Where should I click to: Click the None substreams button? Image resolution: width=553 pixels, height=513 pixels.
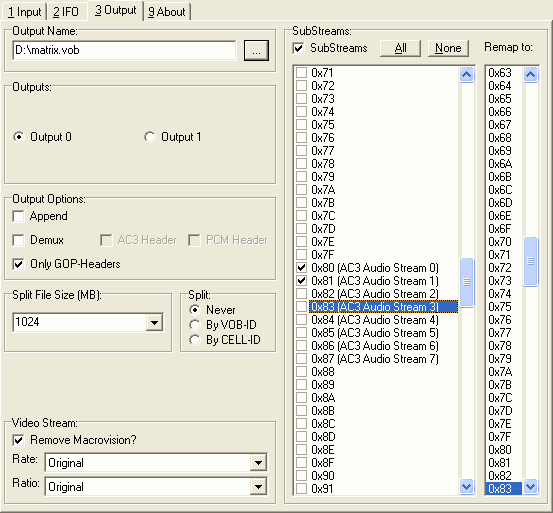(x=448, y=48)
